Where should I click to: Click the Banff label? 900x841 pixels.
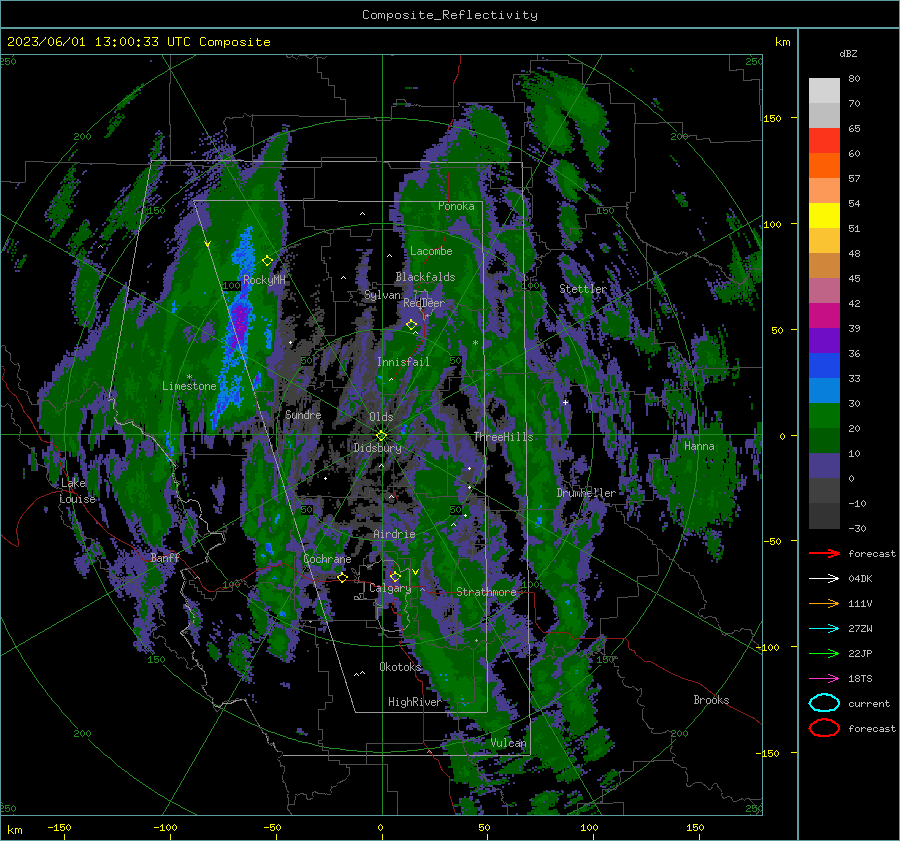[165, 558]
